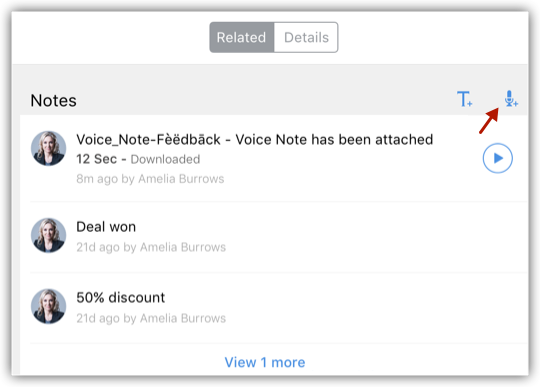This screenshot has height=387, width=540.
Task: Open the 50% discount note
Action: click(121, 297)
